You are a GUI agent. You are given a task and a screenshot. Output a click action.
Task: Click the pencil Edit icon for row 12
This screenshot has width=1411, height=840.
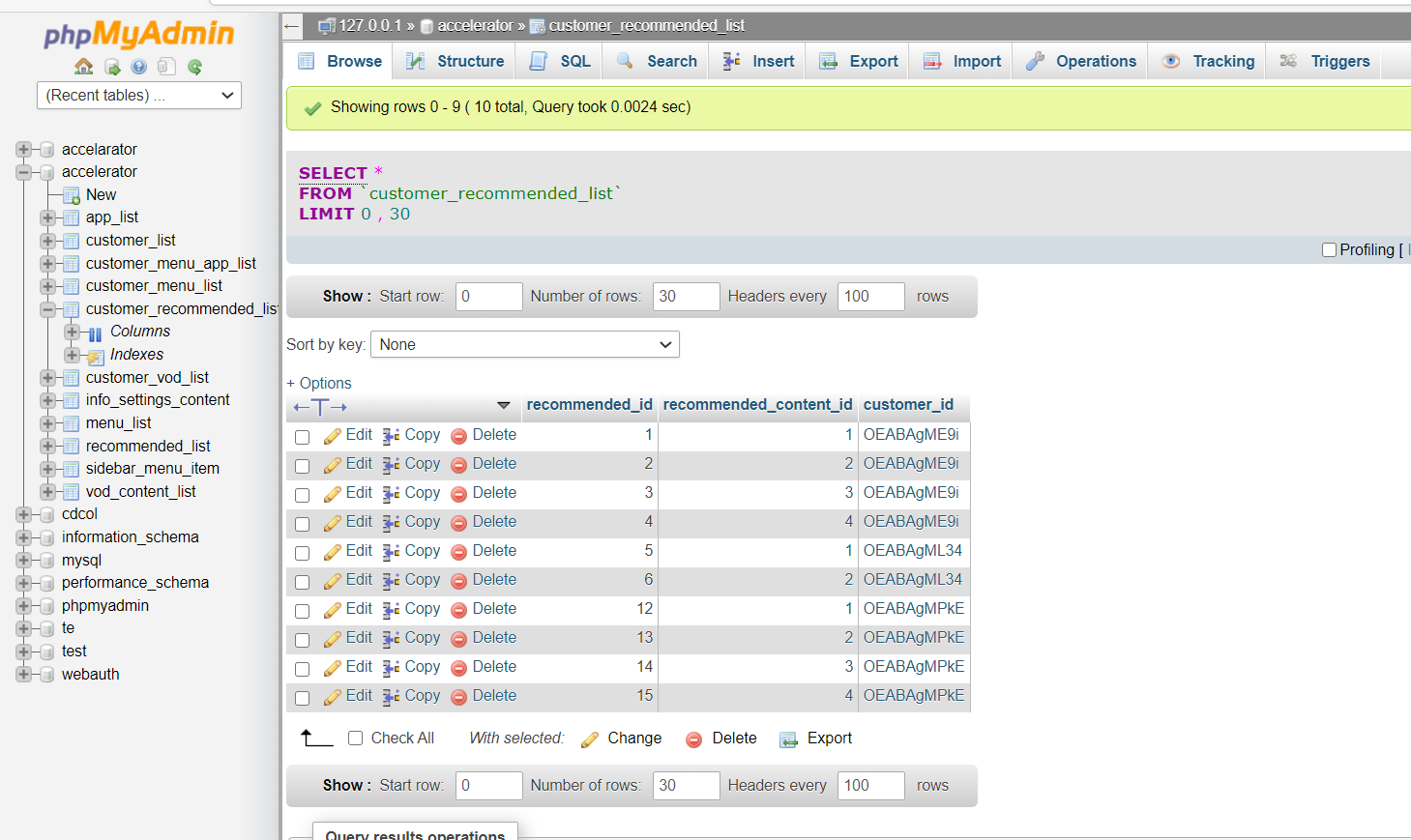click(333, 610)
